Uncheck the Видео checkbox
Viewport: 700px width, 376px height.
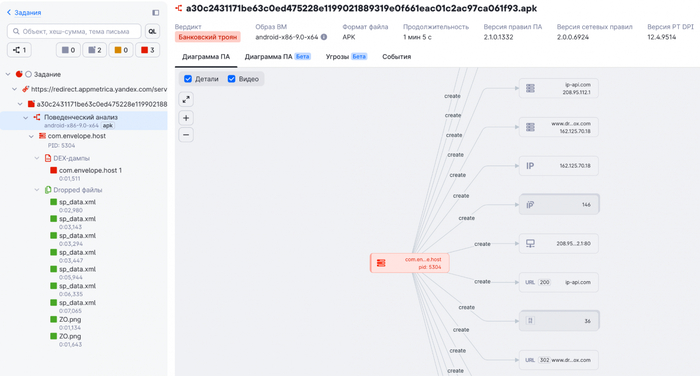point(231,79)
